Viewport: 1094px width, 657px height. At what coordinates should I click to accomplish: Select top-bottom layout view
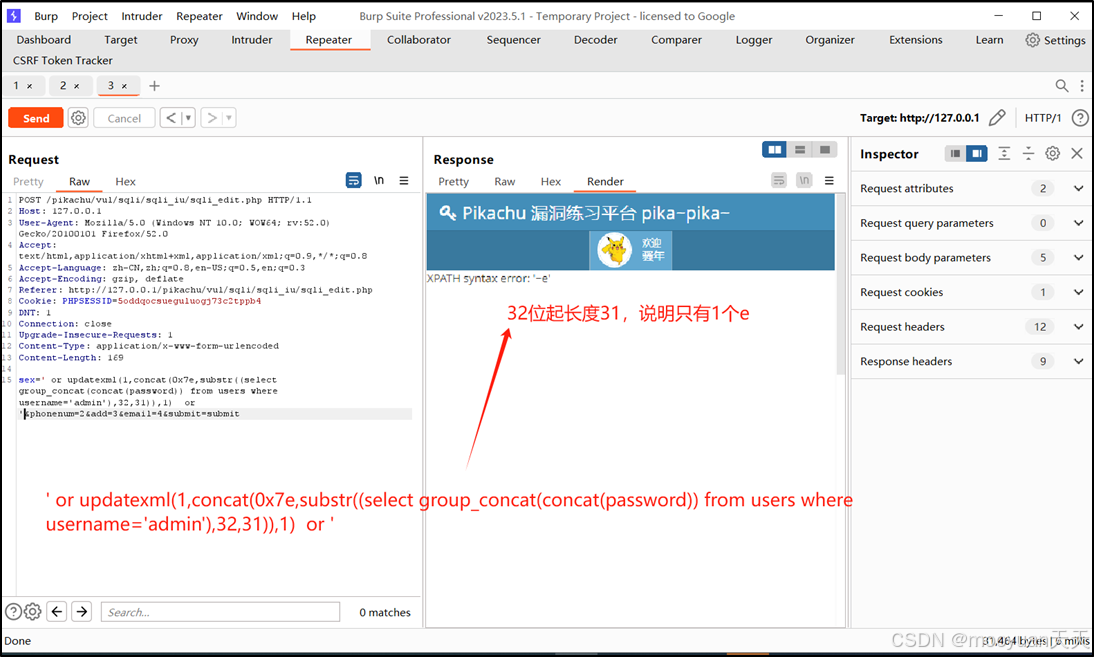click(800, 149)
